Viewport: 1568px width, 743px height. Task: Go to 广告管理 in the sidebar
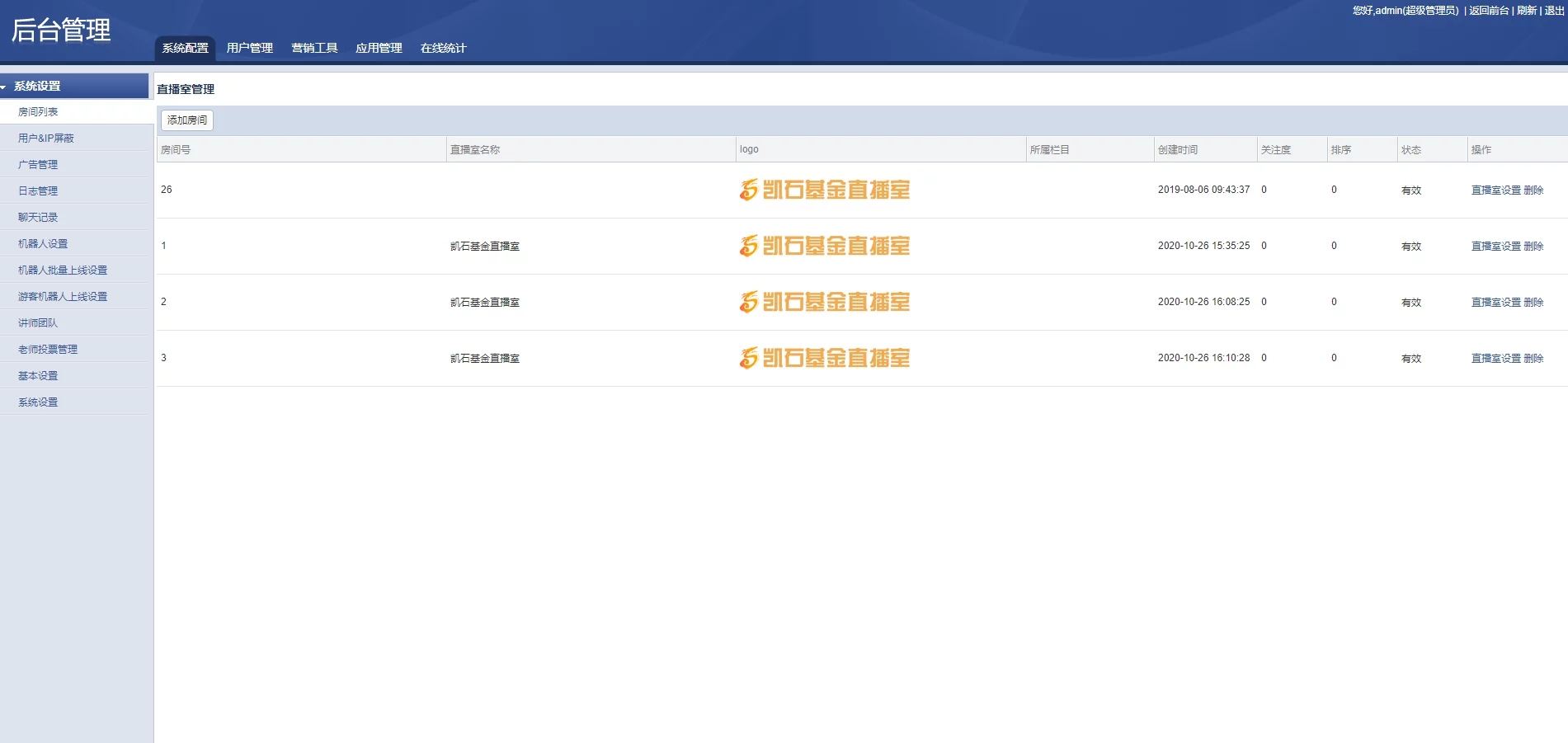click(38, 165)
